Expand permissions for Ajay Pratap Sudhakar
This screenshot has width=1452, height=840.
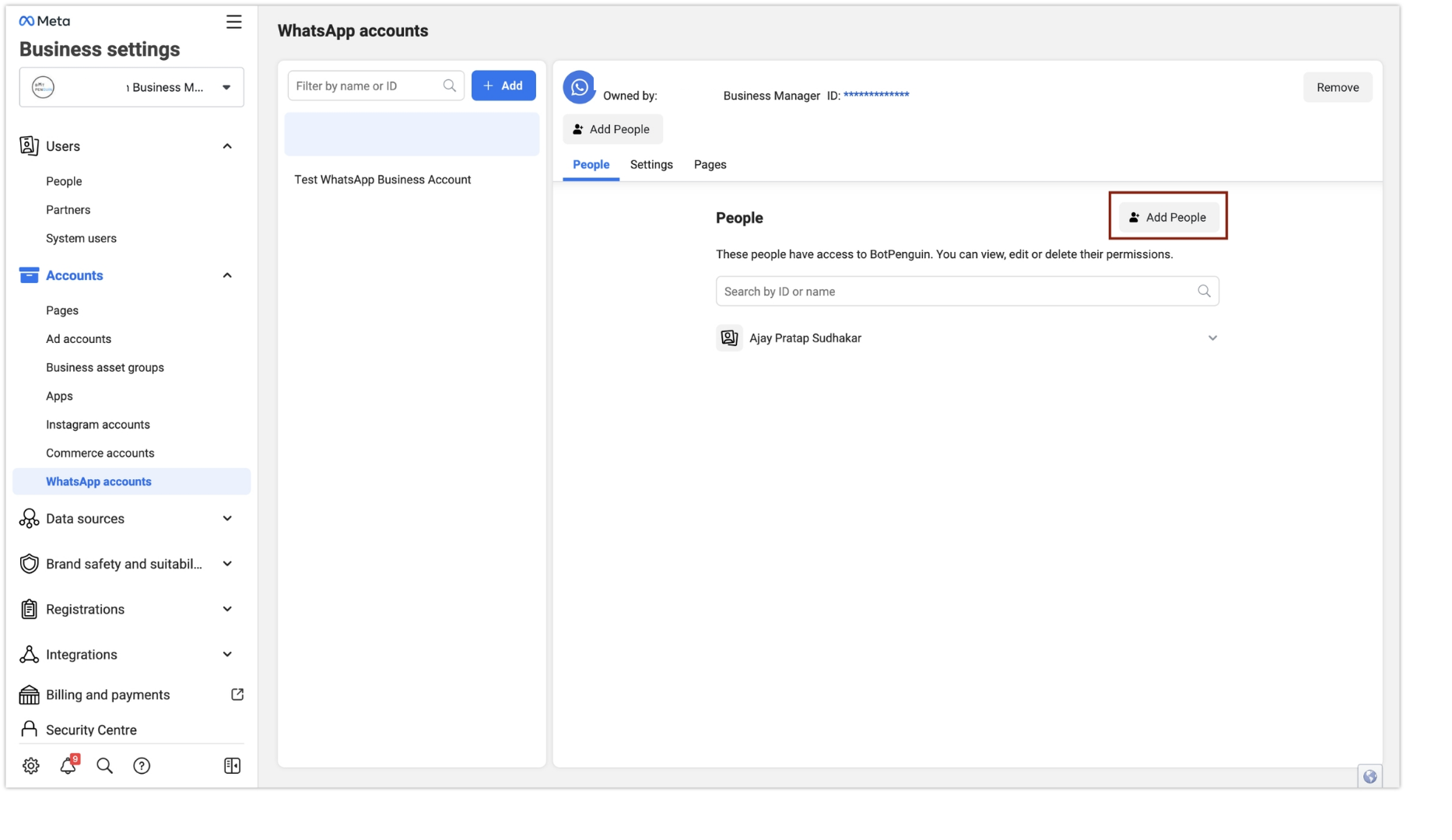point(1212,338)
